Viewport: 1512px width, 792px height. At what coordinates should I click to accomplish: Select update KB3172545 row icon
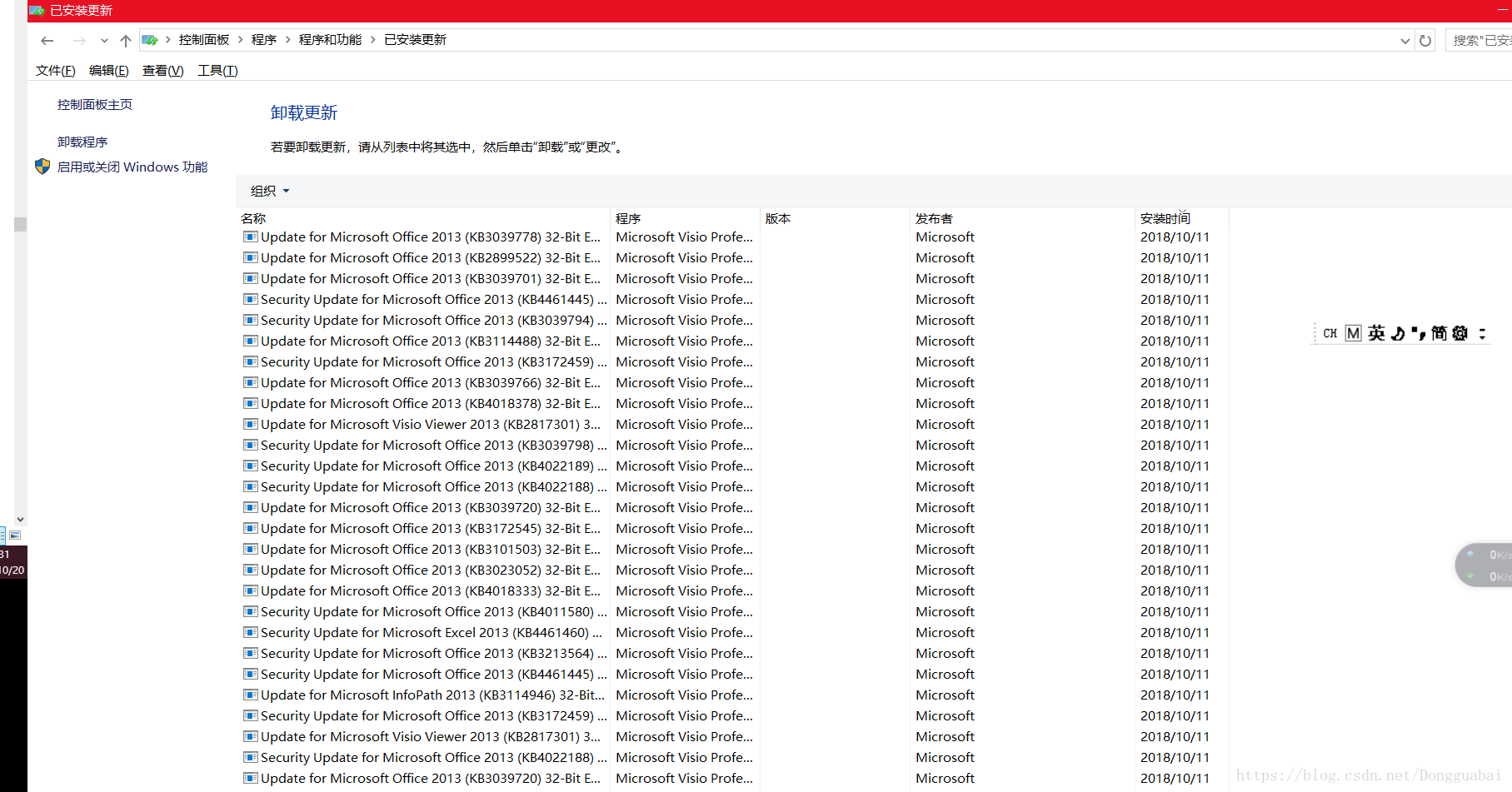coord(250,528)
